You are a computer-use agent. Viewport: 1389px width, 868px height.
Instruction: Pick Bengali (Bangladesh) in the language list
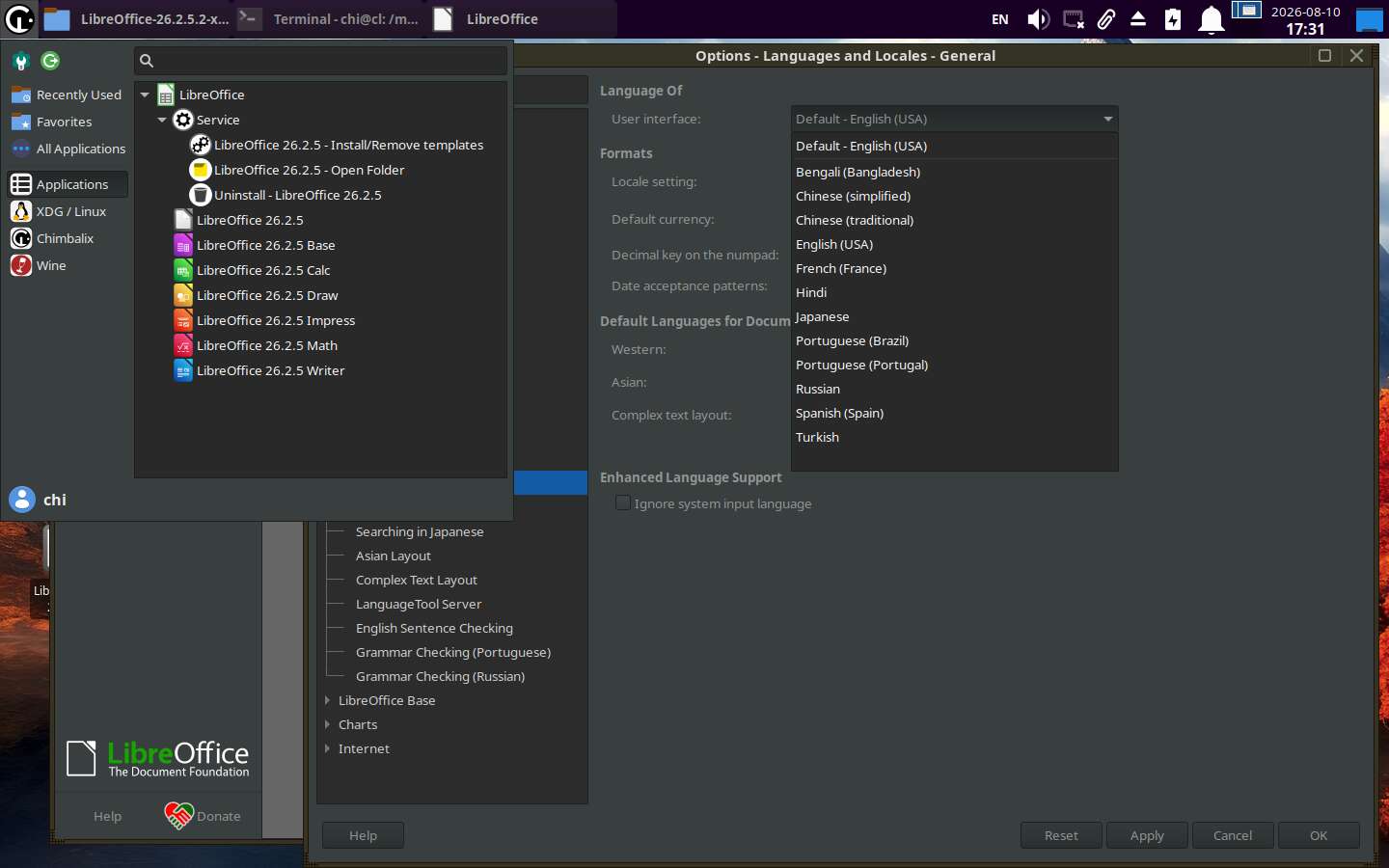(954, 172)
